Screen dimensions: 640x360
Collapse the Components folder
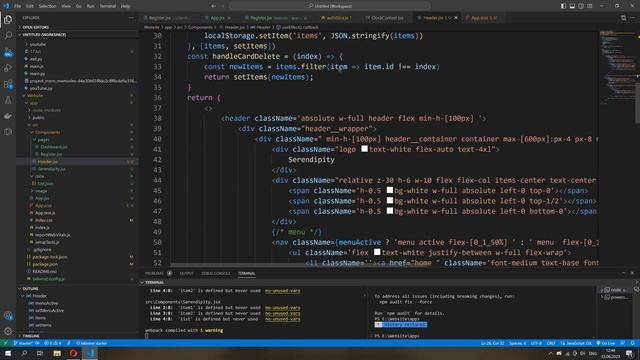pos(78,132)
